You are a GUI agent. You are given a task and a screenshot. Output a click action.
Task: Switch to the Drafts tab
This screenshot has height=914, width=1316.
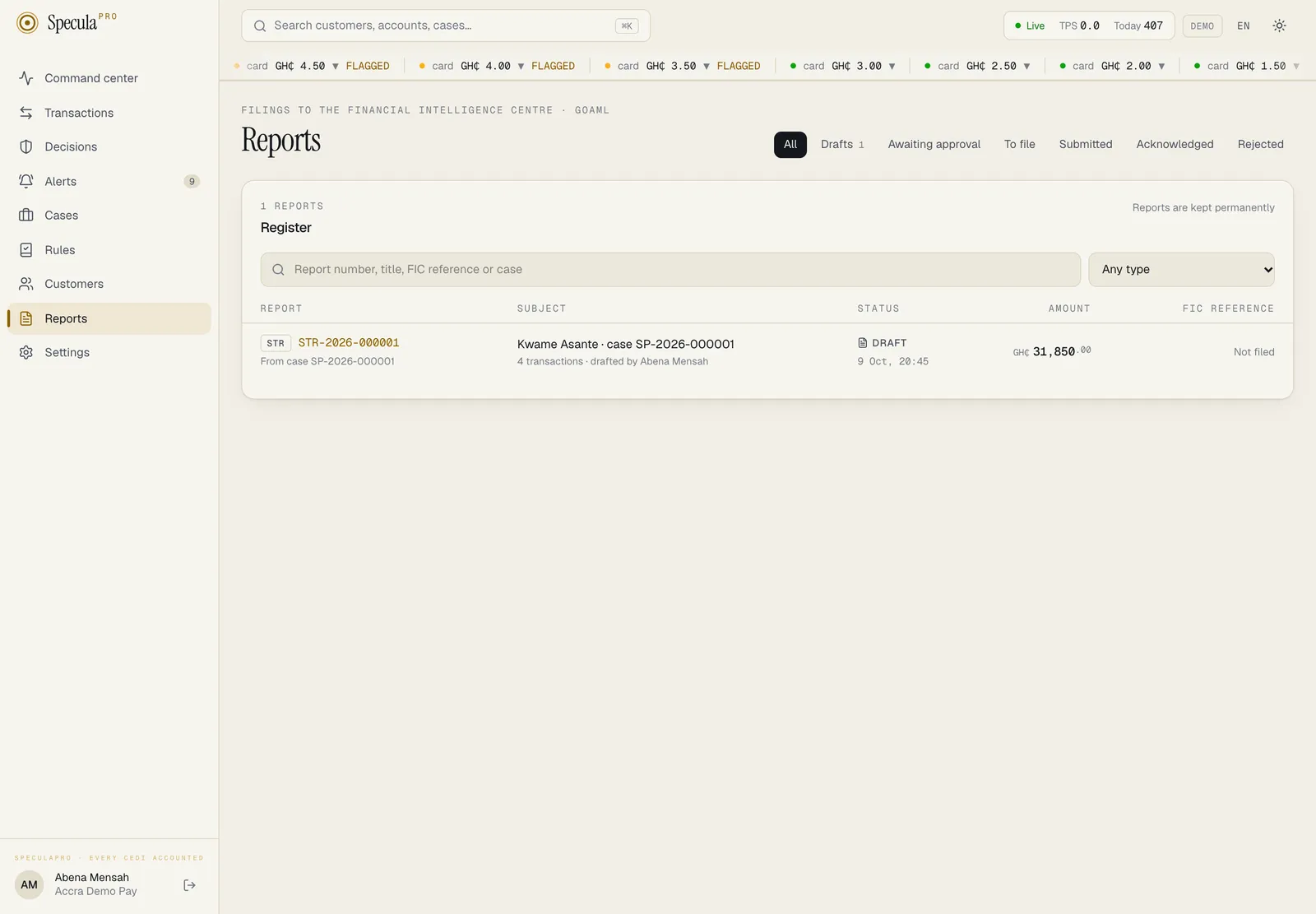coord(842,144)
